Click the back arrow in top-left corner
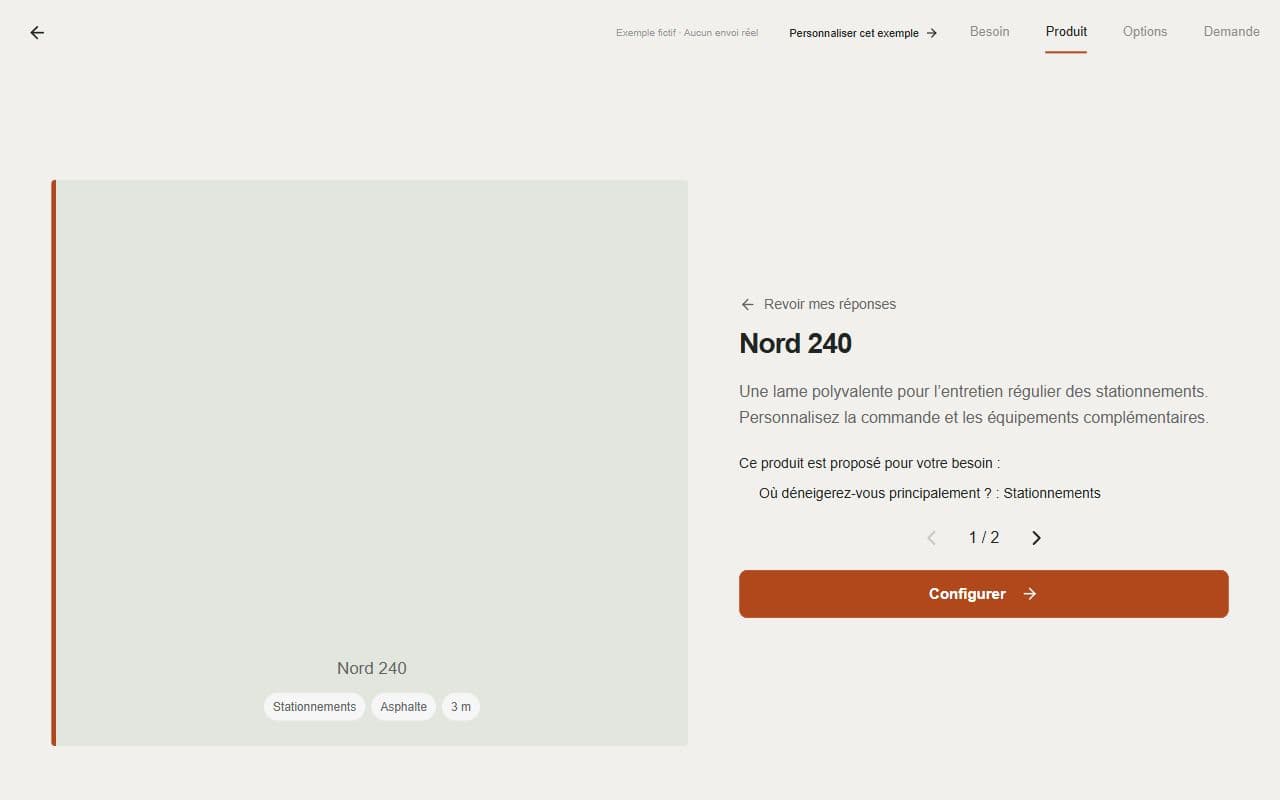The image size is (1280, 800). pyautogui.click(x=37, y=32)
